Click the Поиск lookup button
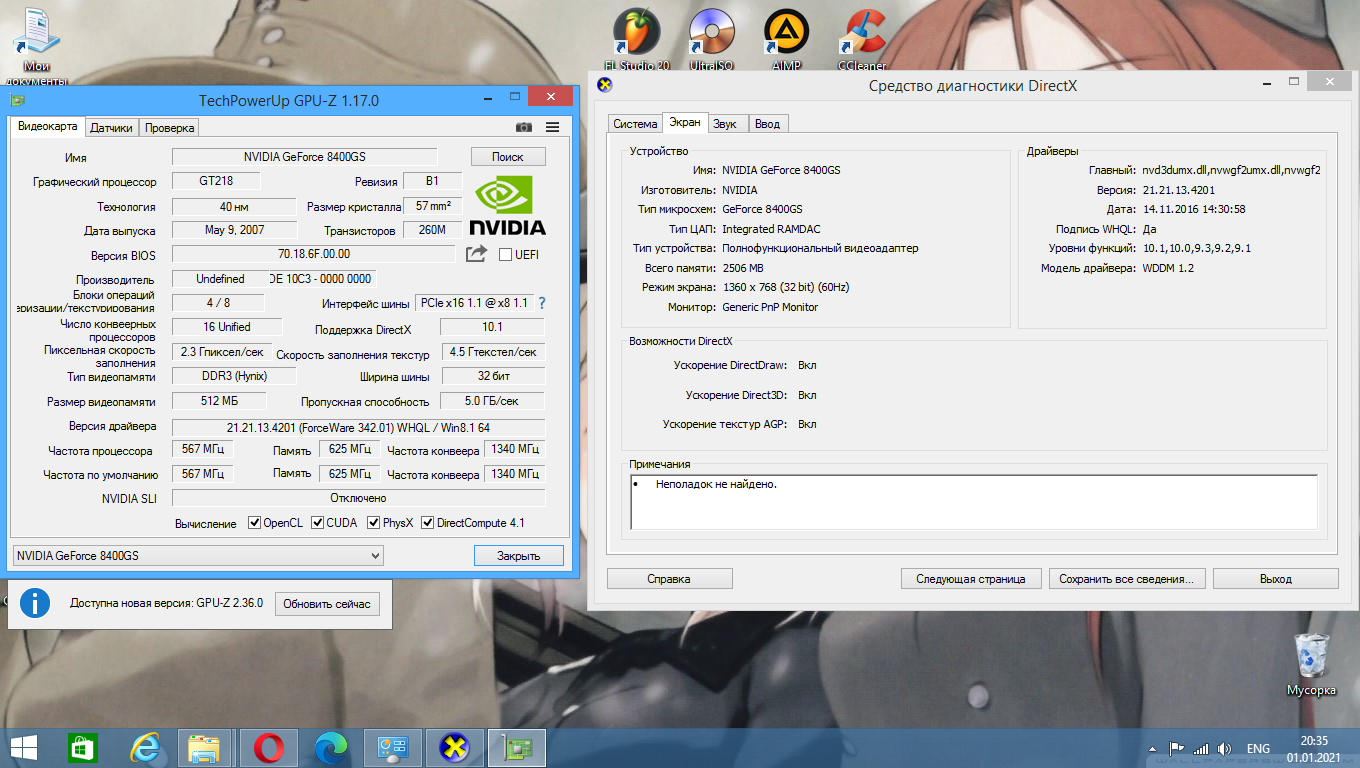1360x768 pixels. (x=508, y=156)
